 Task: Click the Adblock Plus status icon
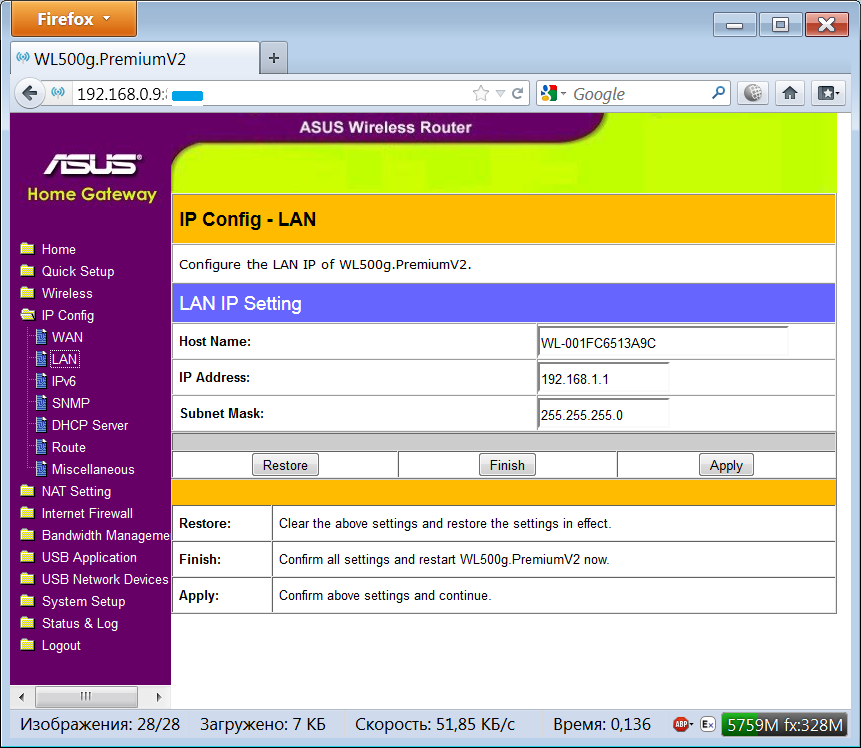tap(683, 725)
